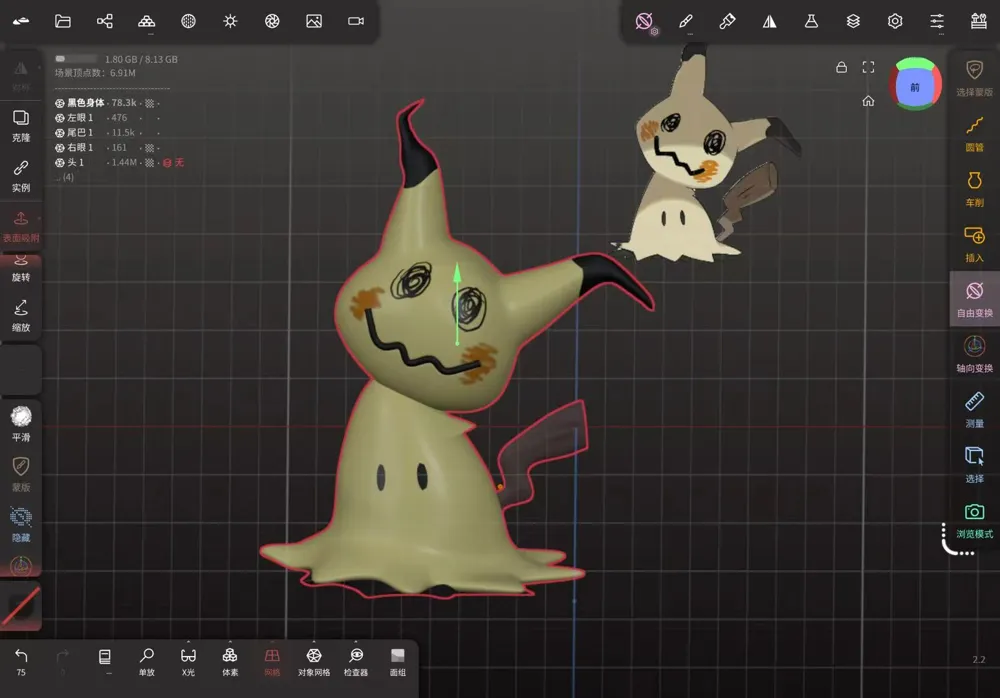Toggle 体素 voxel remesh
This screenshot has width=1000, height=698.
click(x=230, y=662)
